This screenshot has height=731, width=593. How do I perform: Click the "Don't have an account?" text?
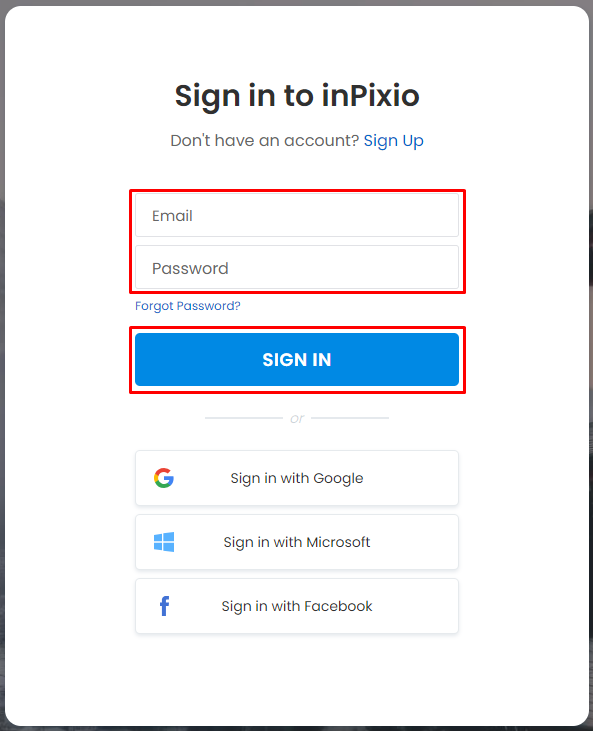(x=265, y=140)
